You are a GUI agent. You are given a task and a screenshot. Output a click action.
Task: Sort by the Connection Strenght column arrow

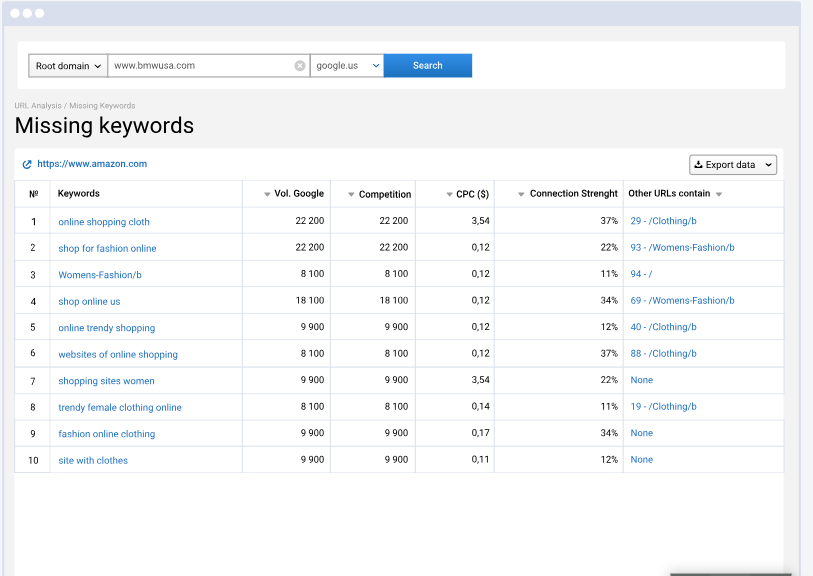pyautogui.click(x=521, y=193)
